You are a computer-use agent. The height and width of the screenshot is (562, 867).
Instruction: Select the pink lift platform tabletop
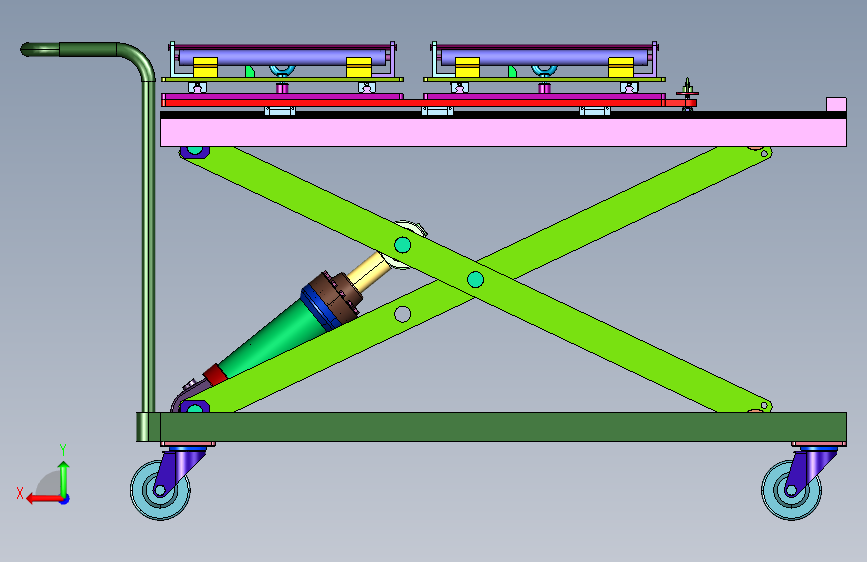point(503,133)
